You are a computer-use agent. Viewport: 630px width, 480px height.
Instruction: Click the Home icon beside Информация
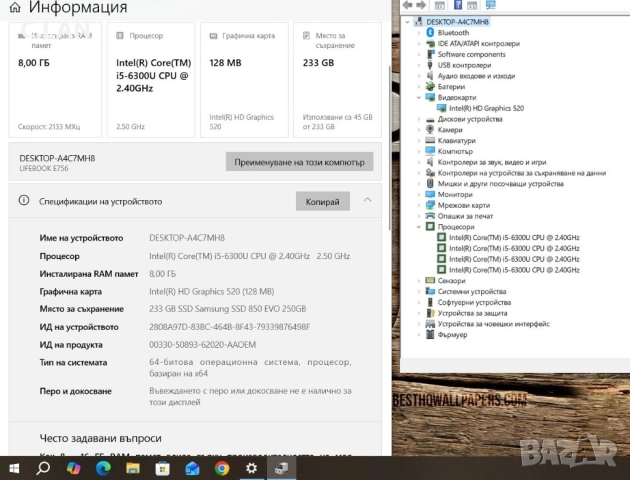tap(15, 7)
